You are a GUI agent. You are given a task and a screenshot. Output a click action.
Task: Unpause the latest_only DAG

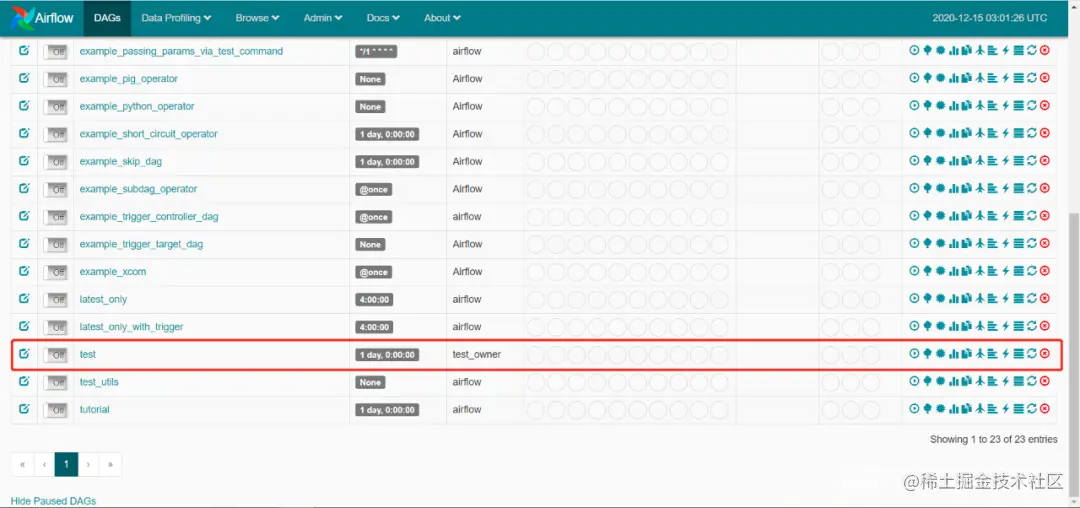pyautogui.click(x=55, y=299)
